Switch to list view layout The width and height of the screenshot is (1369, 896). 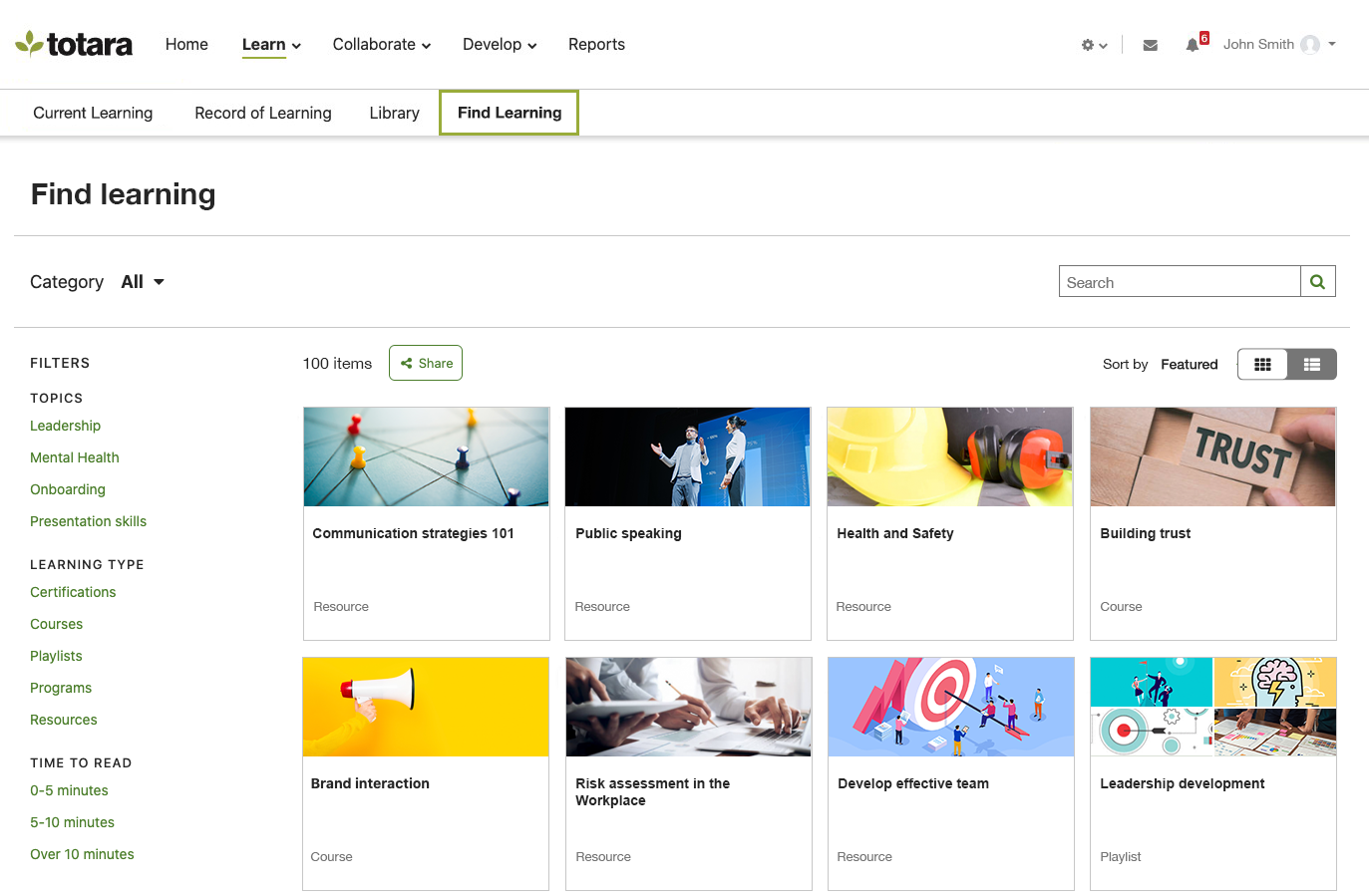click(1311, 364)
